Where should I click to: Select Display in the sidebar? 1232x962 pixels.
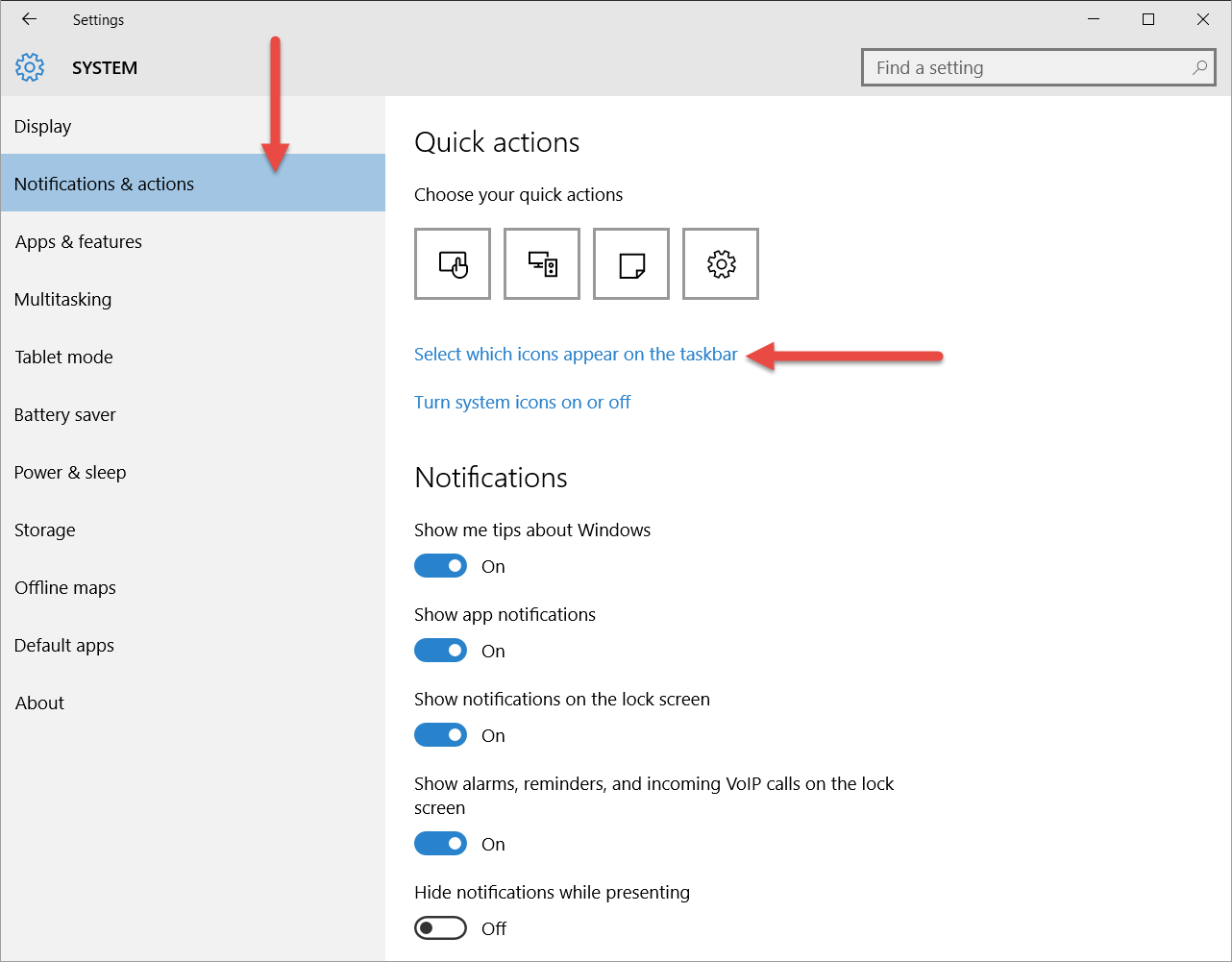pyautogui.click(x=42, y=126)
